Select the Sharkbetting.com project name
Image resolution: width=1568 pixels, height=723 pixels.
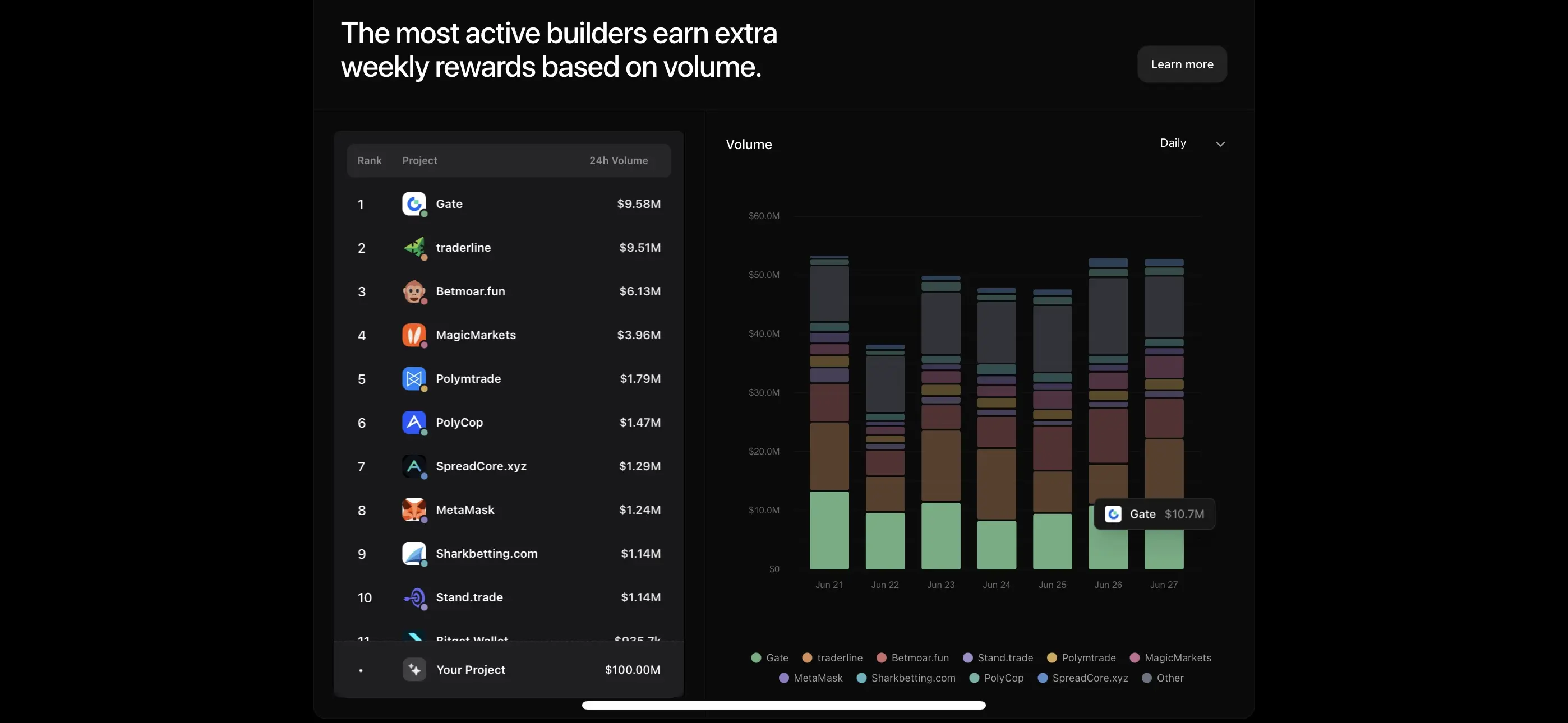[487, 554]
